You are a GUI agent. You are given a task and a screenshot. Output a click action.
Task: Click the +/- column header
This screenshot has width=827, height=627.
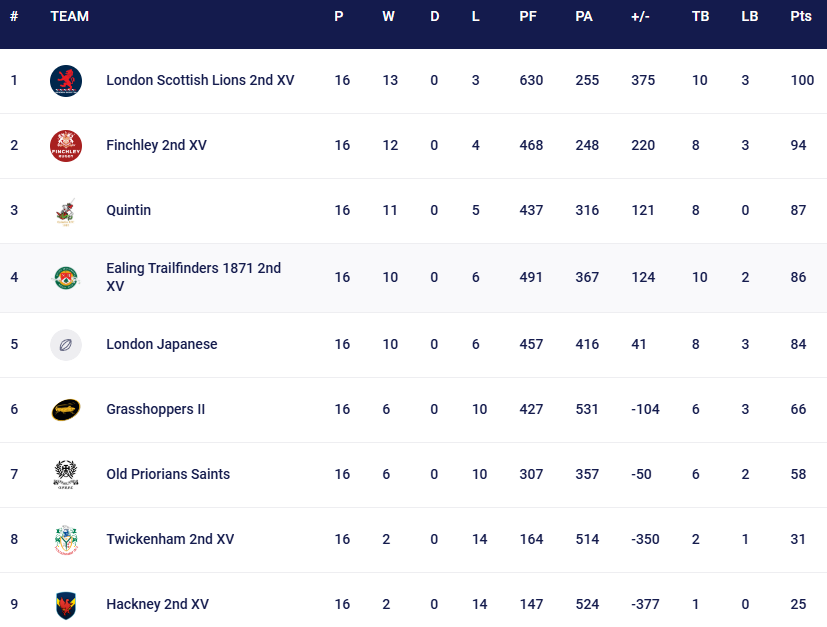click(x=641, y=17)
